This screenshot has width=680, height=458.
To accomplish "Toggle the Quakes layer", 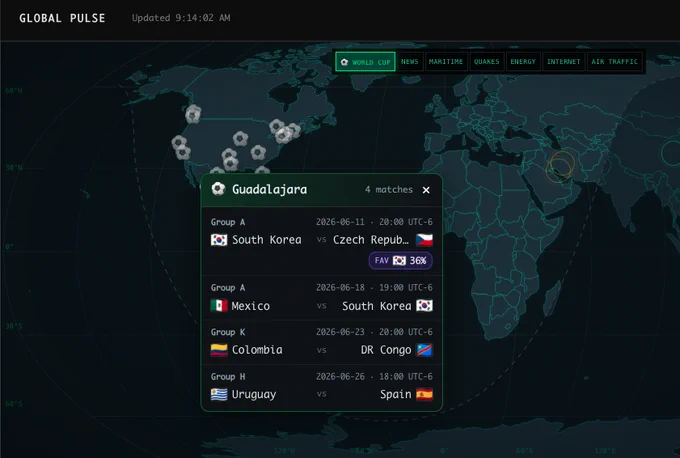I will point(487,62).
